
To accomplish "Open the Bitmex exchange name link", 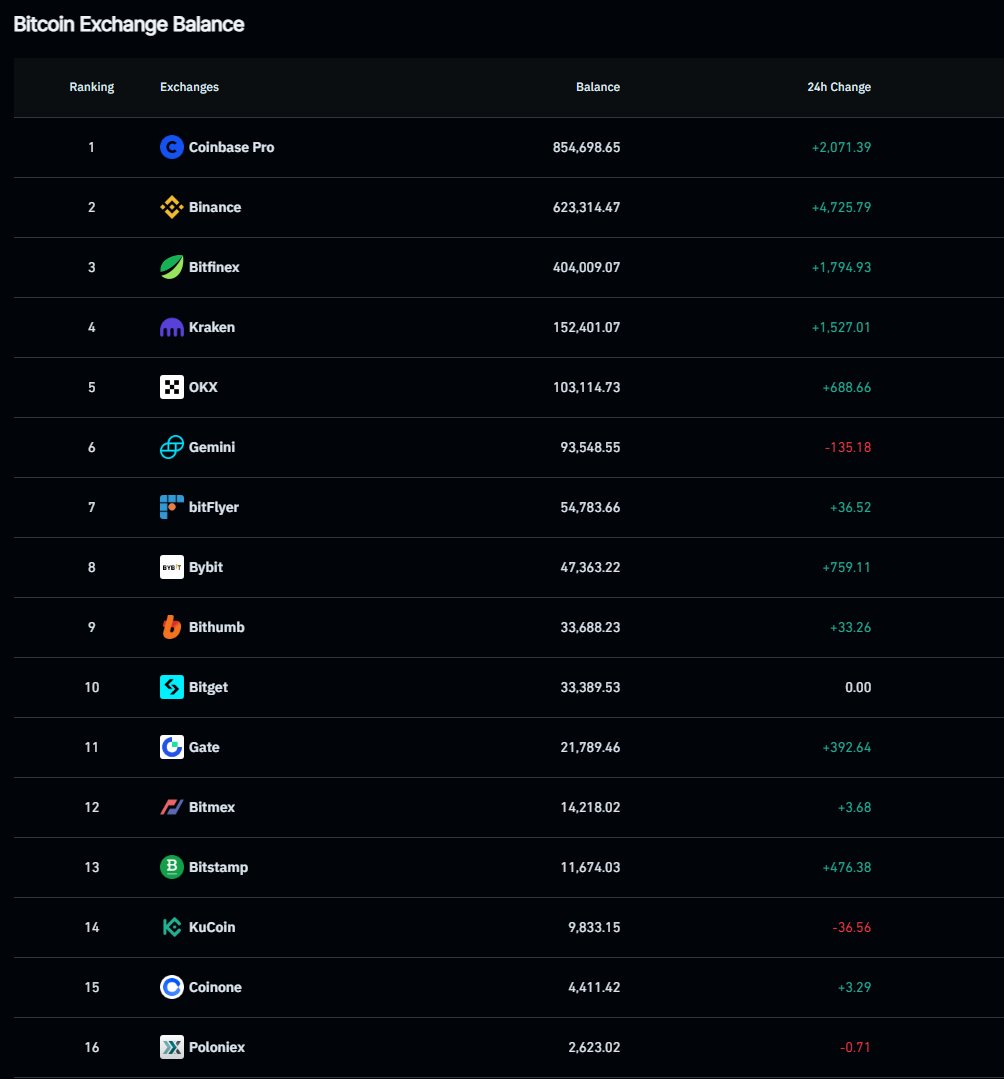I will [x=211, y=807].
